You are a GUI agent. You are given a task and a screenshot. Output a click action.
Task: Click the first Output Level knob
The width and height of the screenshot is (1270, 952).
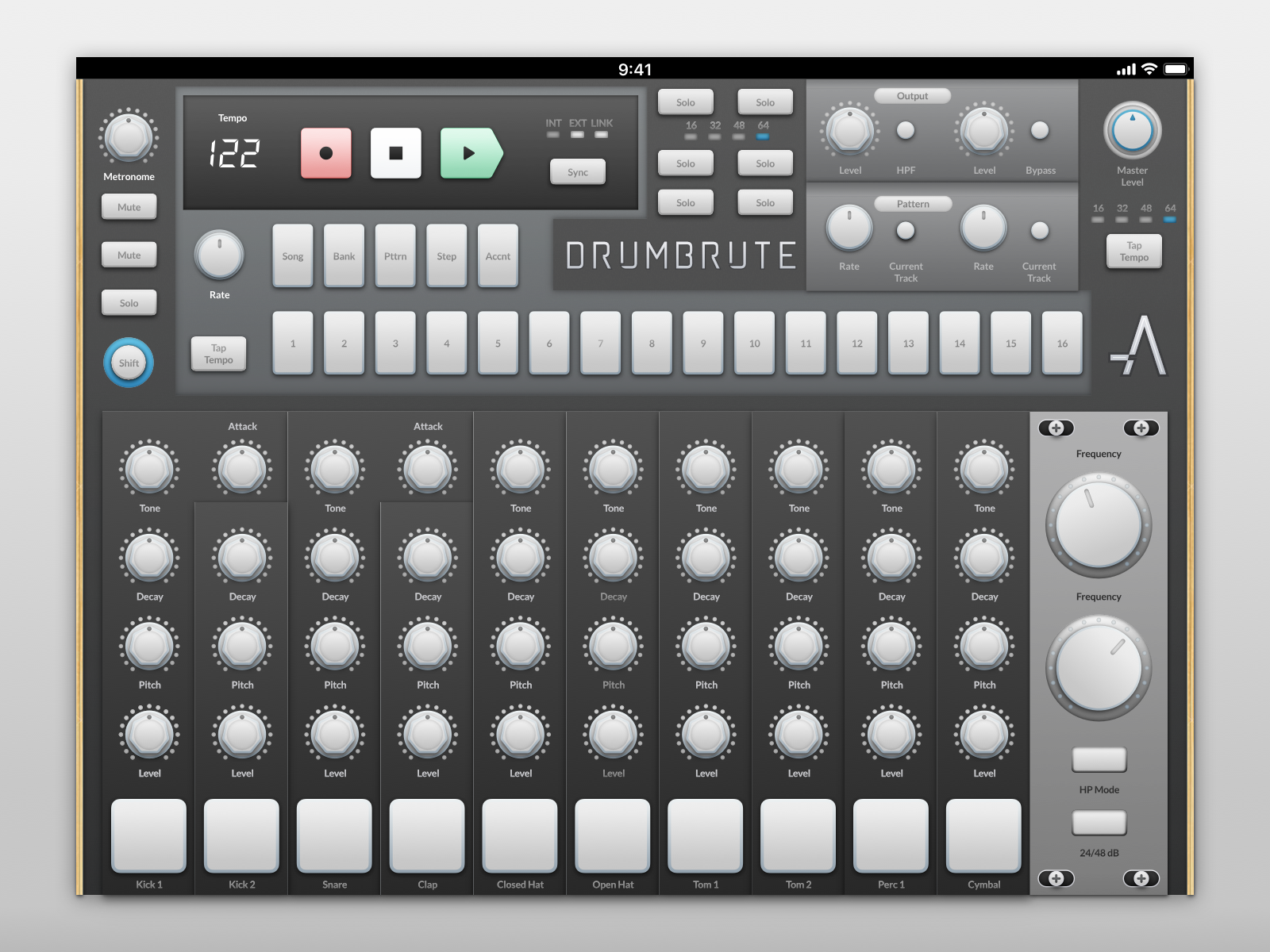point(850,131)
